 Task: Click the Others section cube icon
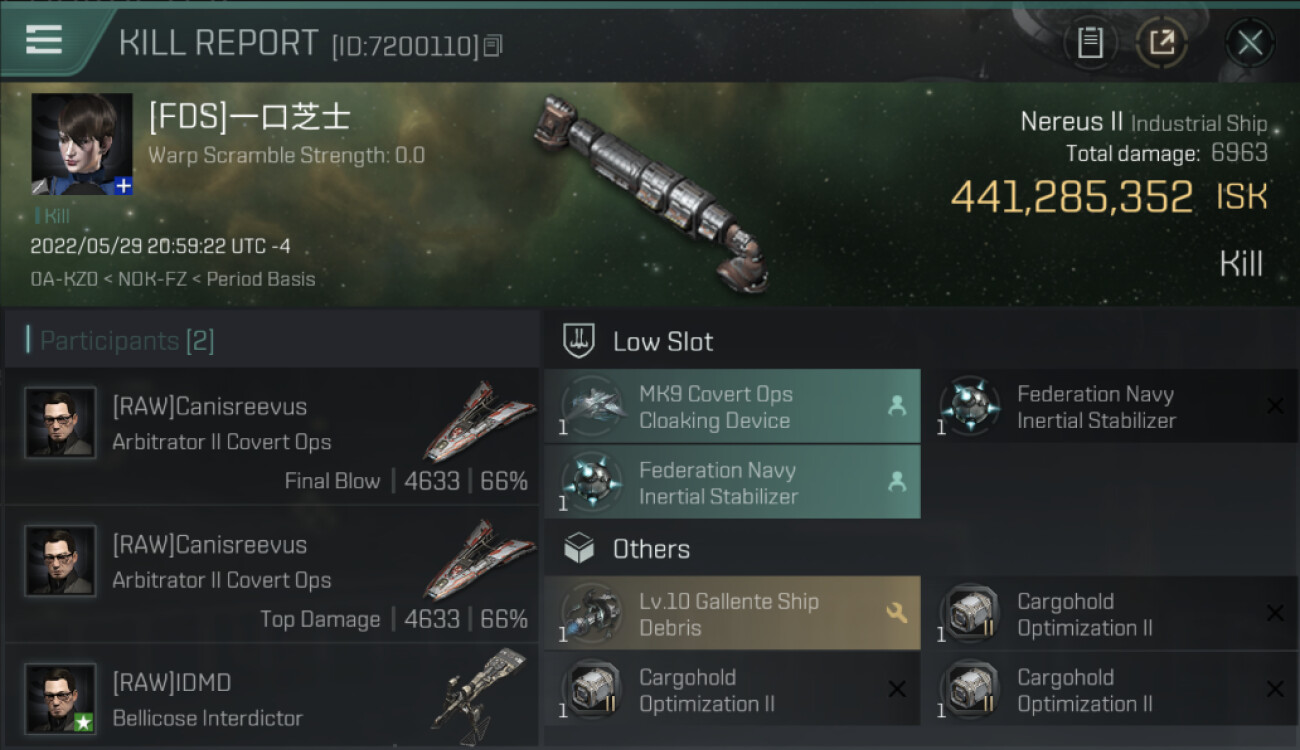(579, 548)
